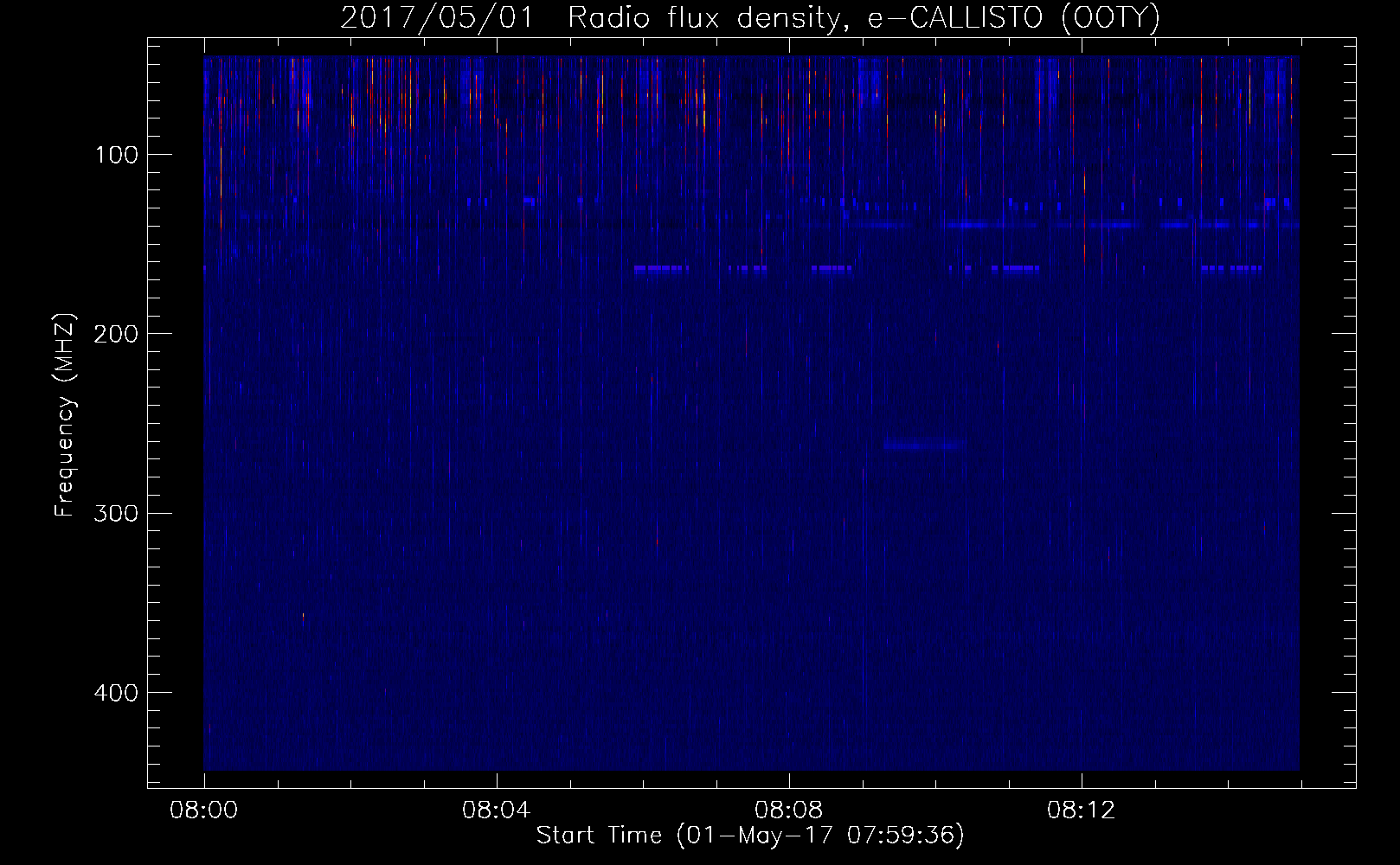Click the 08:04 time tick label

click(497, 811)
